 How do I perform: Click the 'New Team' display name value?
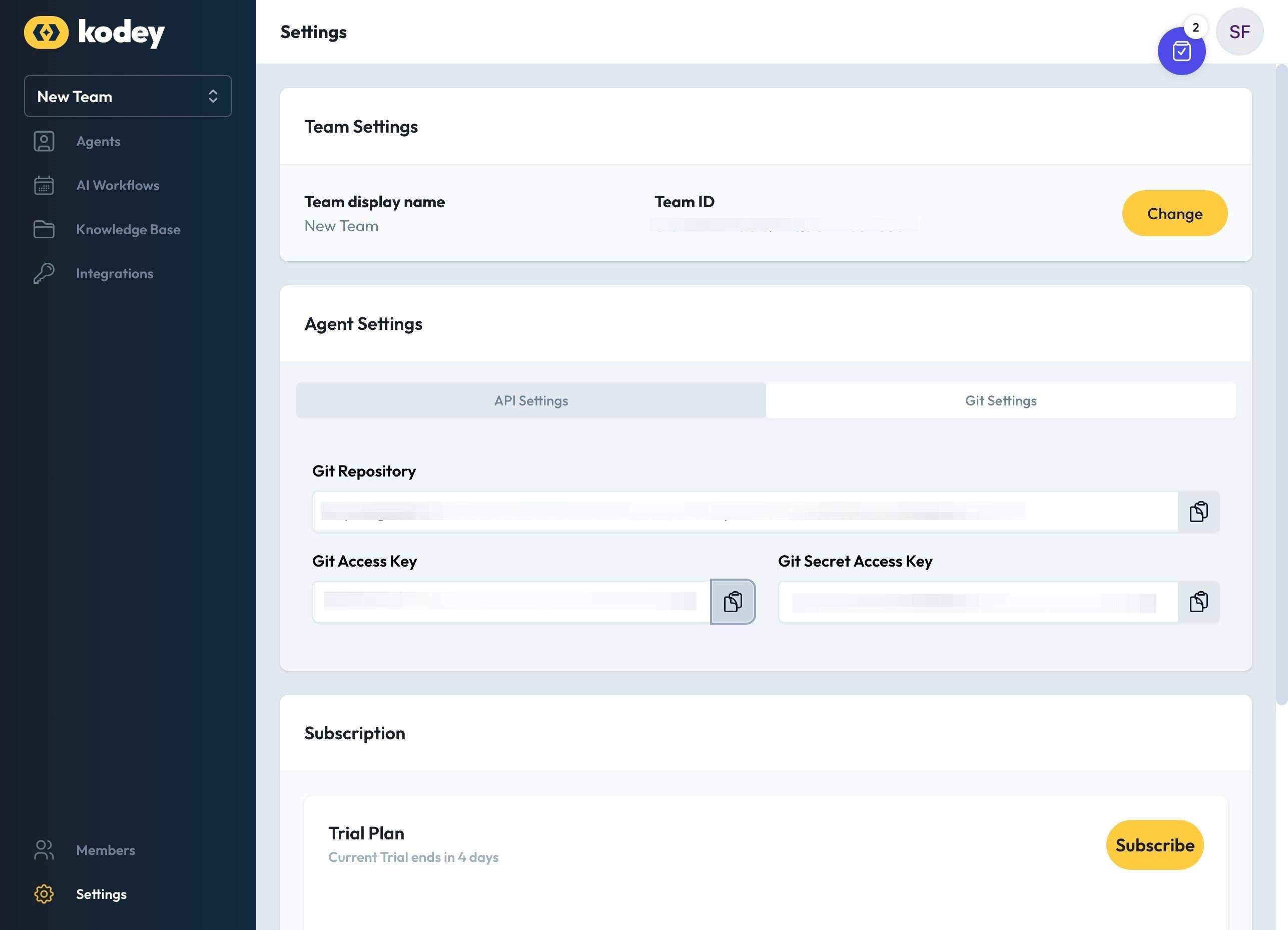341,226
